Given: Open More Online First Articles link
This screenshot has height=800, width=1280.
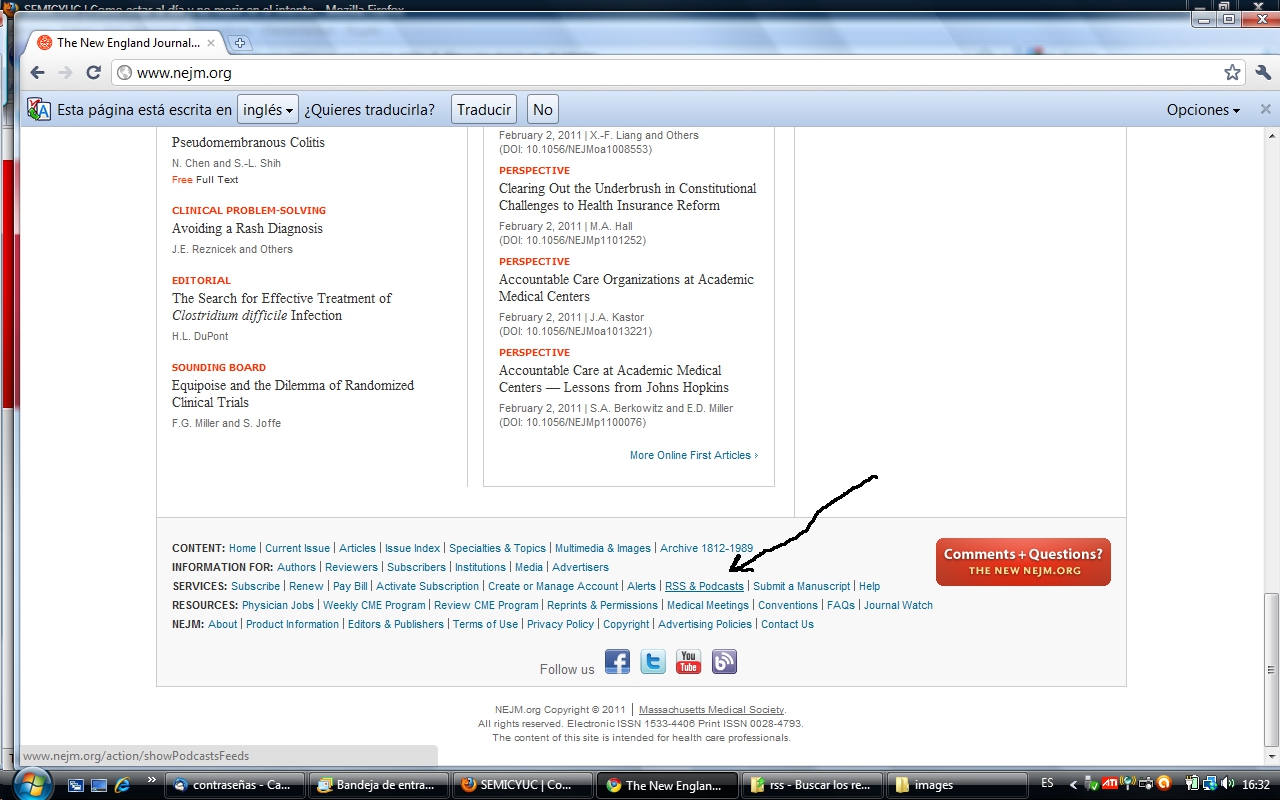Looking at the screenshot, I should [x=694, y=455].
